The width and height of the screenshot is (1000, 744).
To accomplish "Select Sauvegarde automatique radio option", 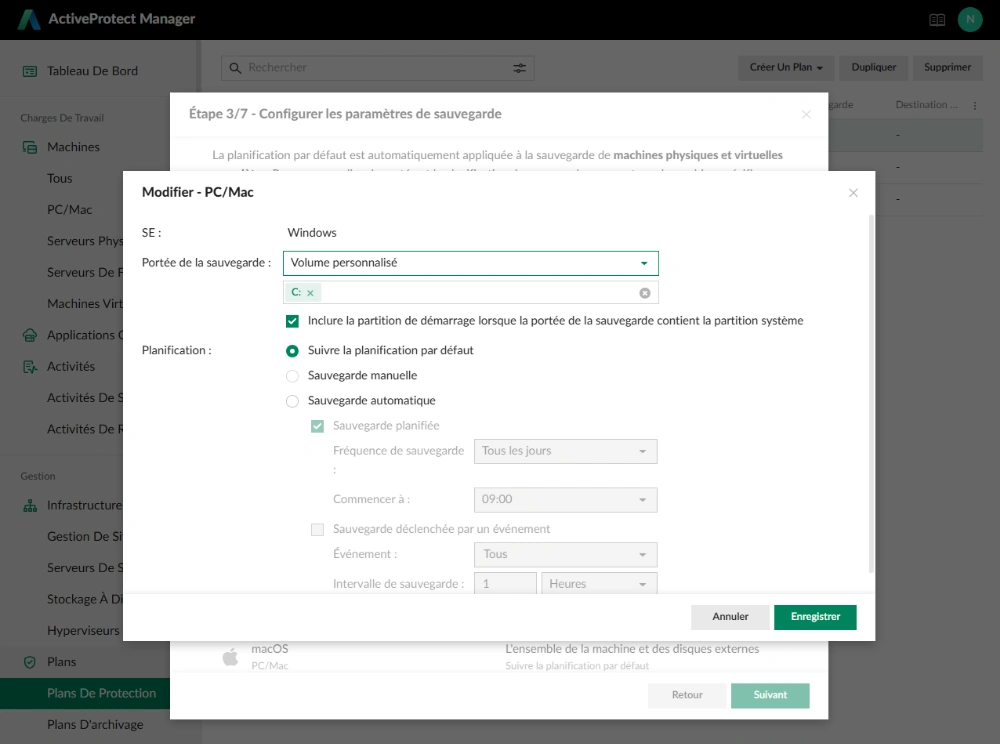I will [x=292, y=401].
